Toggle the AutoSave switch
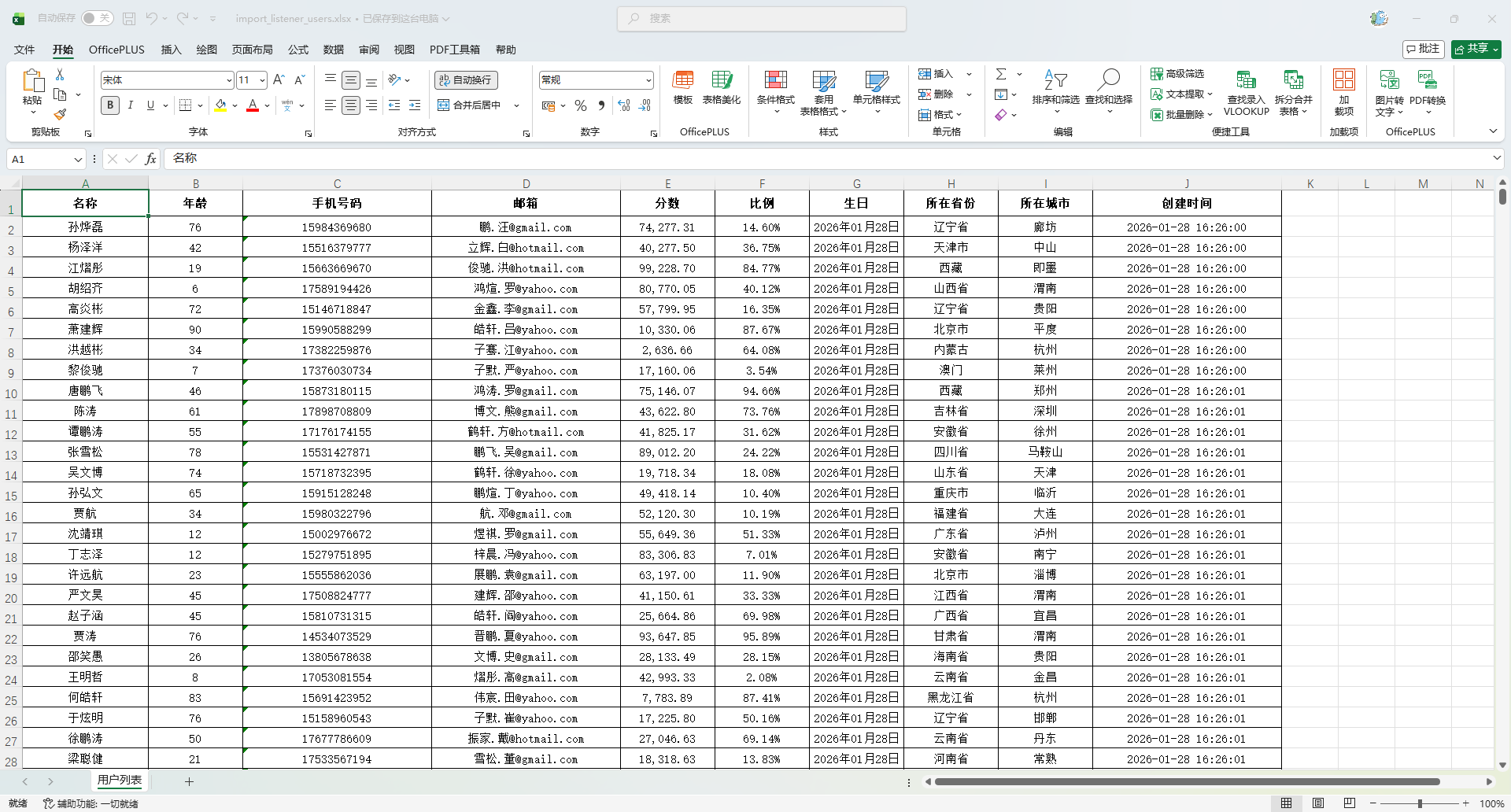This screenshot has height=812, width=1511. point(97,18)
